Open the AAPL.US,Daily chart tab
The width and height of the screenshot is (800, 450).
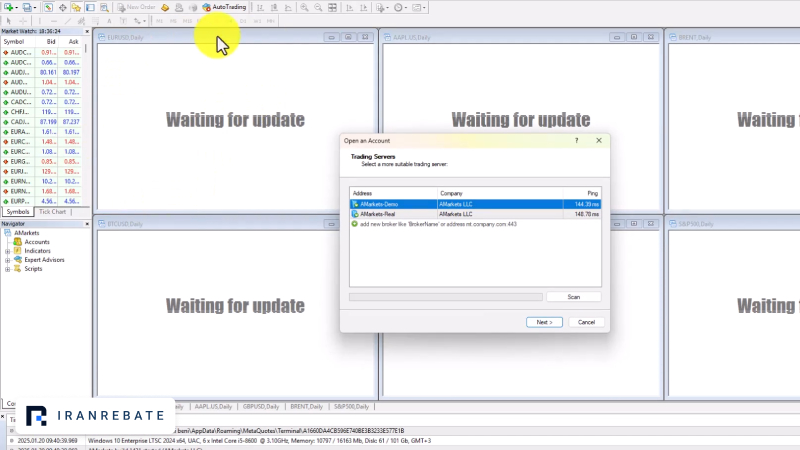point(213,407)
